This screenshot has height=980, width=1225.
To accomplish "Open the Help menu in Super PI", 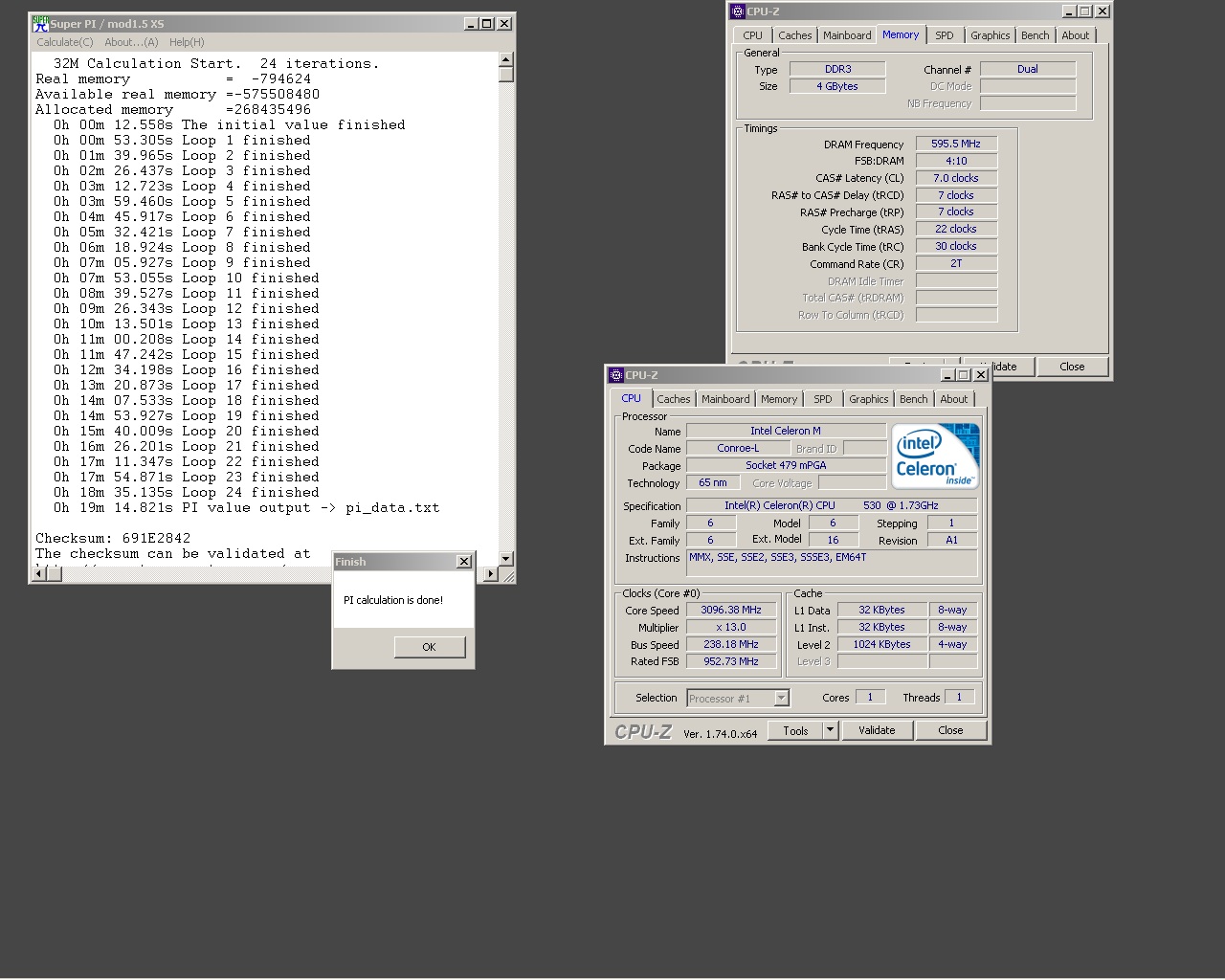I will (x=187, y=42).
